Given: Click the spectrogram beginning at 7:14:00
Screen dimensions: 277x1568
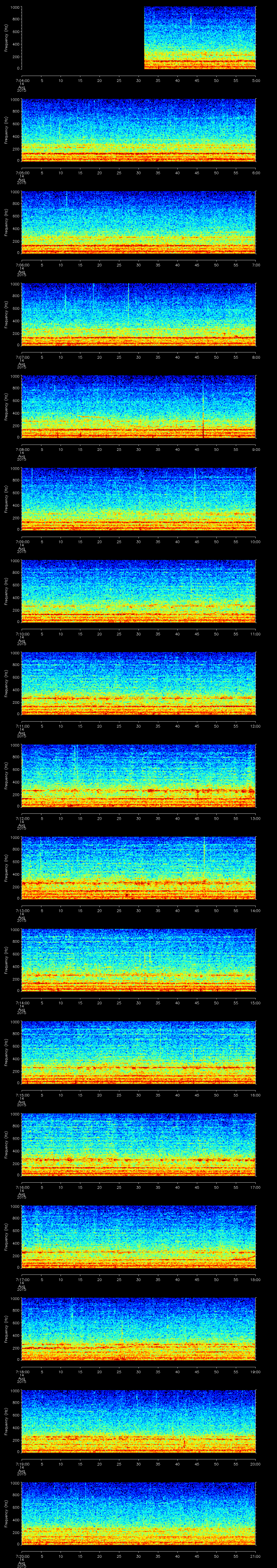Looking at the screenshot, I should pyautogui.click(x=139, y=960).
